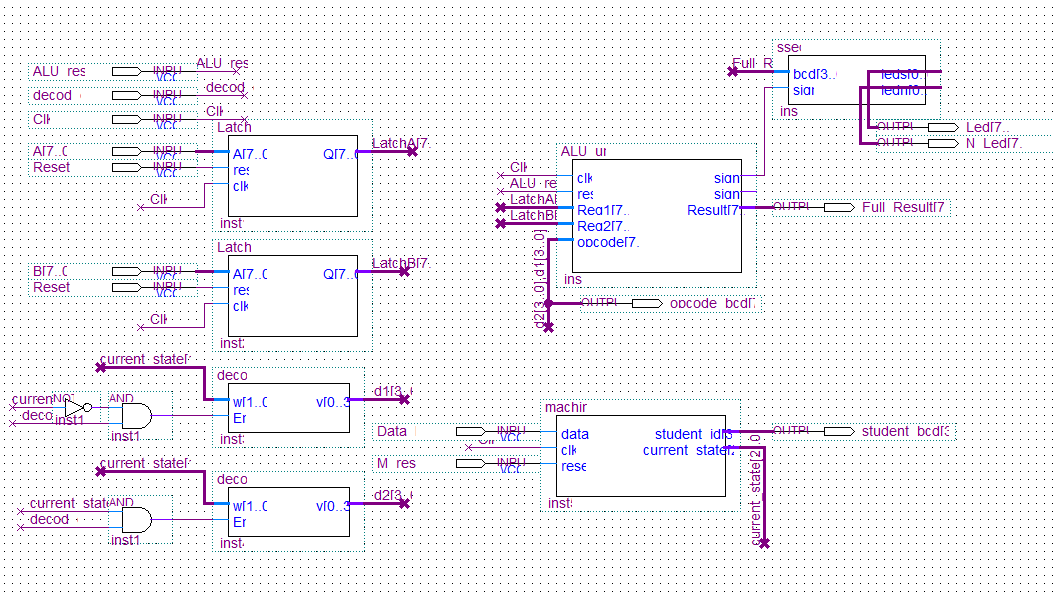Click the M_res input pin name
Screen dimensions: 1057x601
click(x=396, y=464)
